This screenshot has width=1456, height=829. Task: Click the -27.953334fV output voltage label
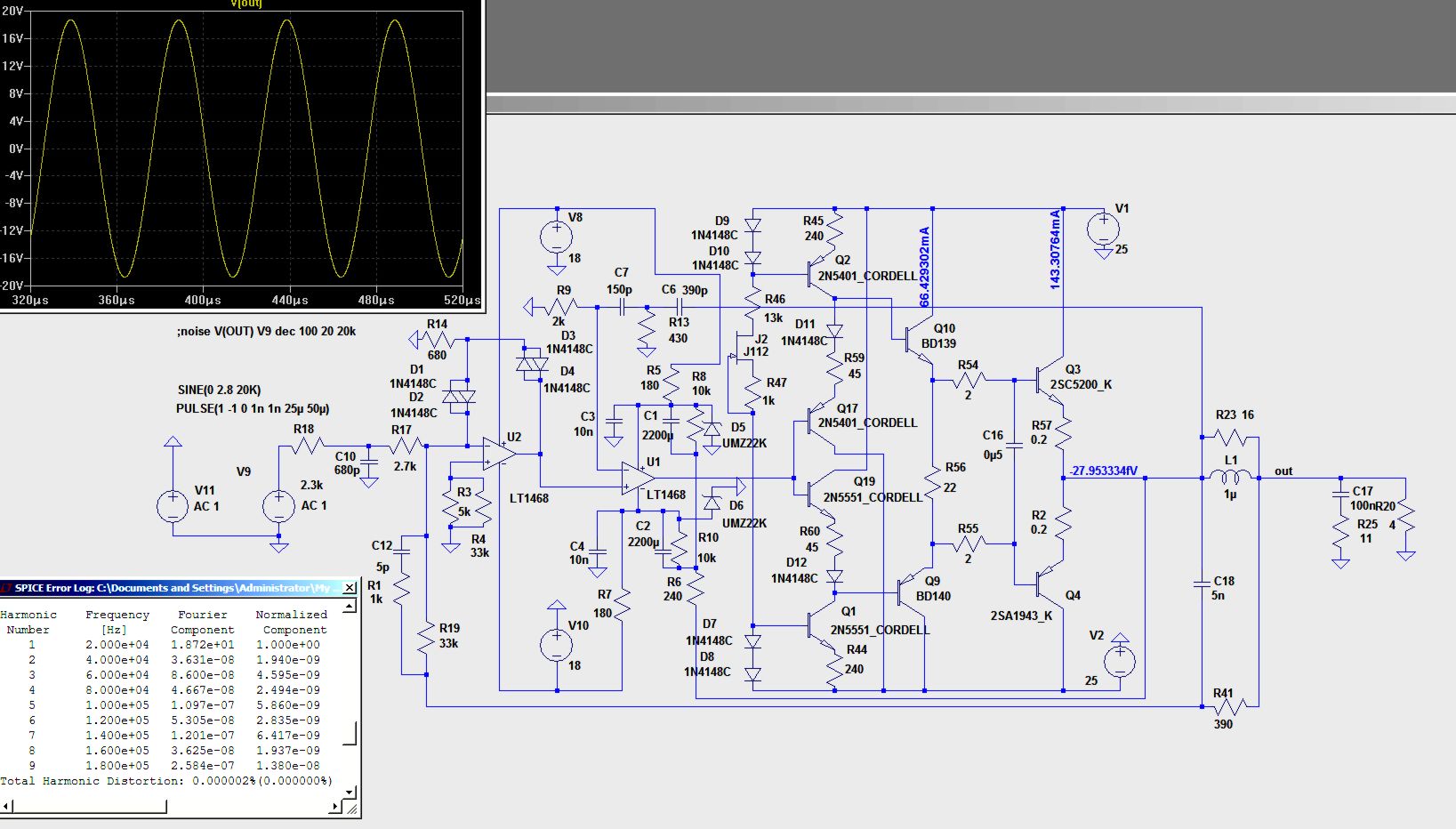coord(1103,471)
